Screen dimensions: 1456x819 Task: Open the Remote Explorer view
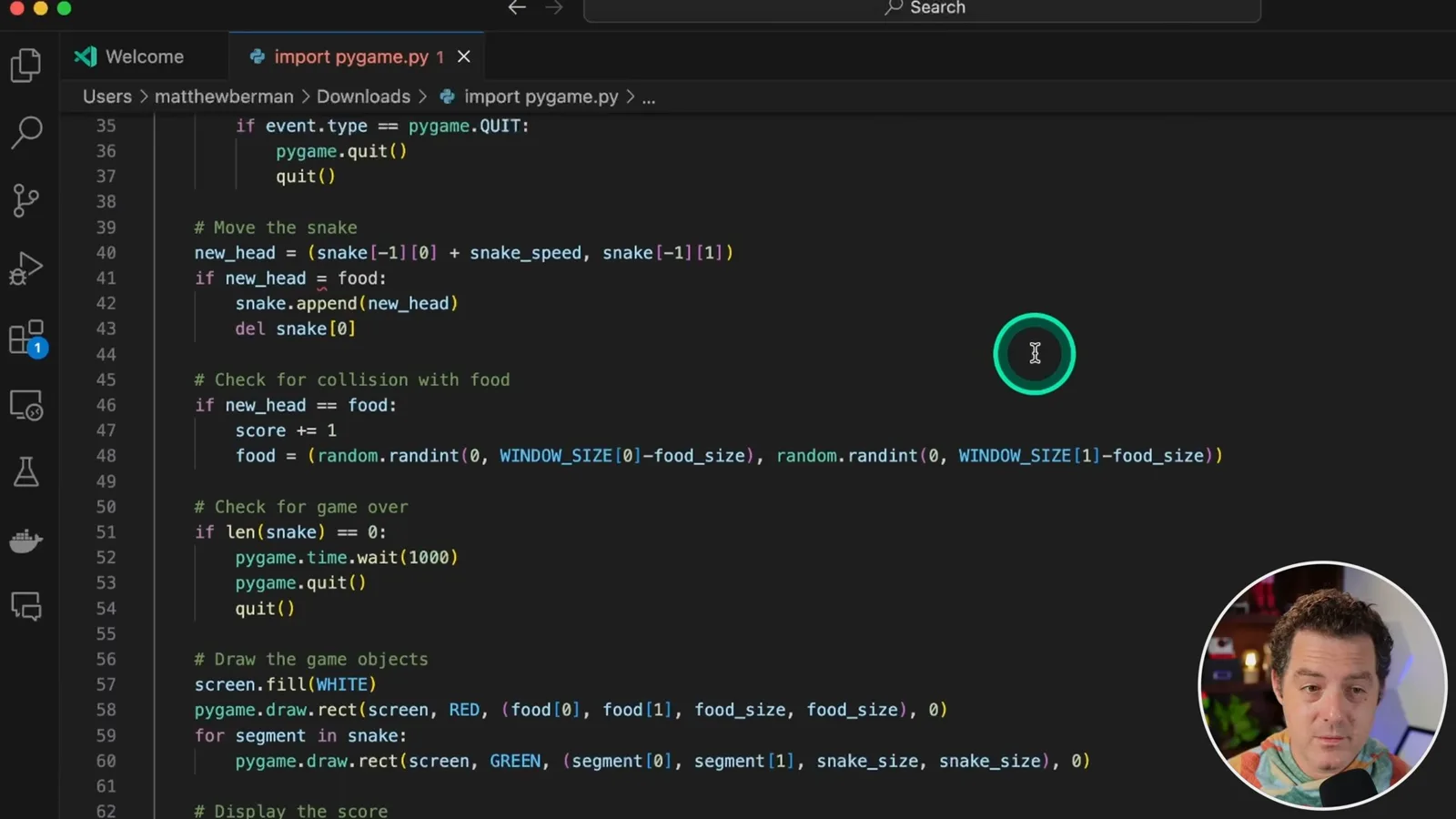pos(25,405)
